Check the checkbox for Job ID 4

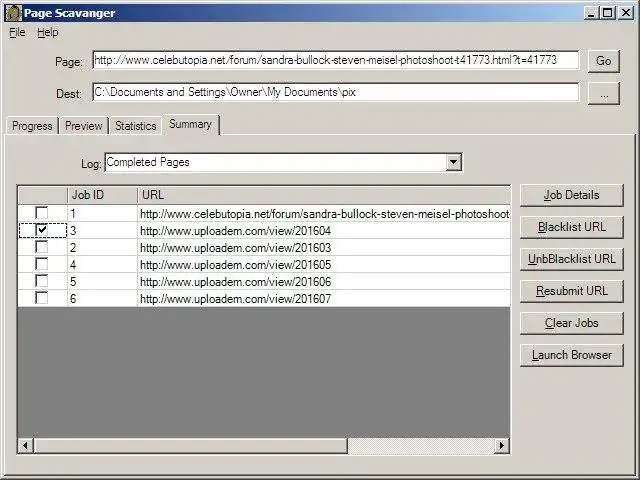(x=41, y=264)
